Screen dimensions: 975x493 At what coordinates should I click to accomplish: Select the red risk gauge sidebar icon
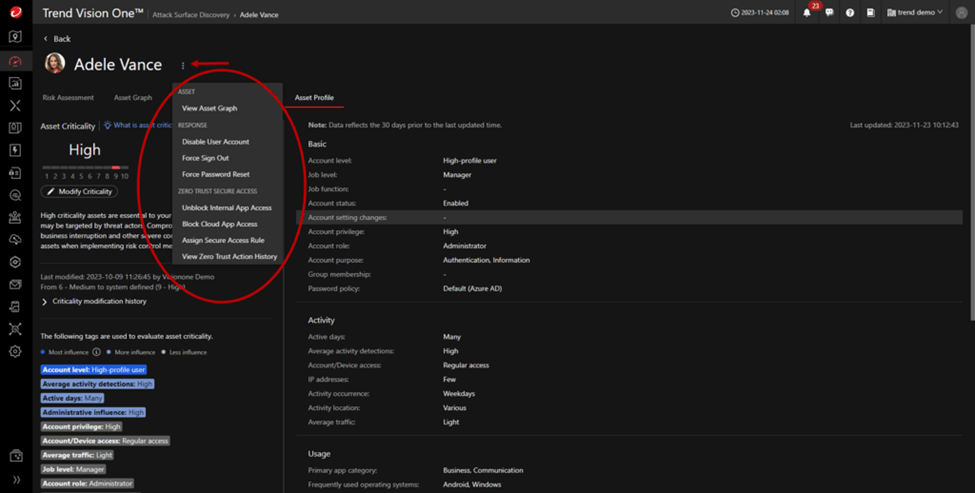pyautogui.click(x=16, y=61)
